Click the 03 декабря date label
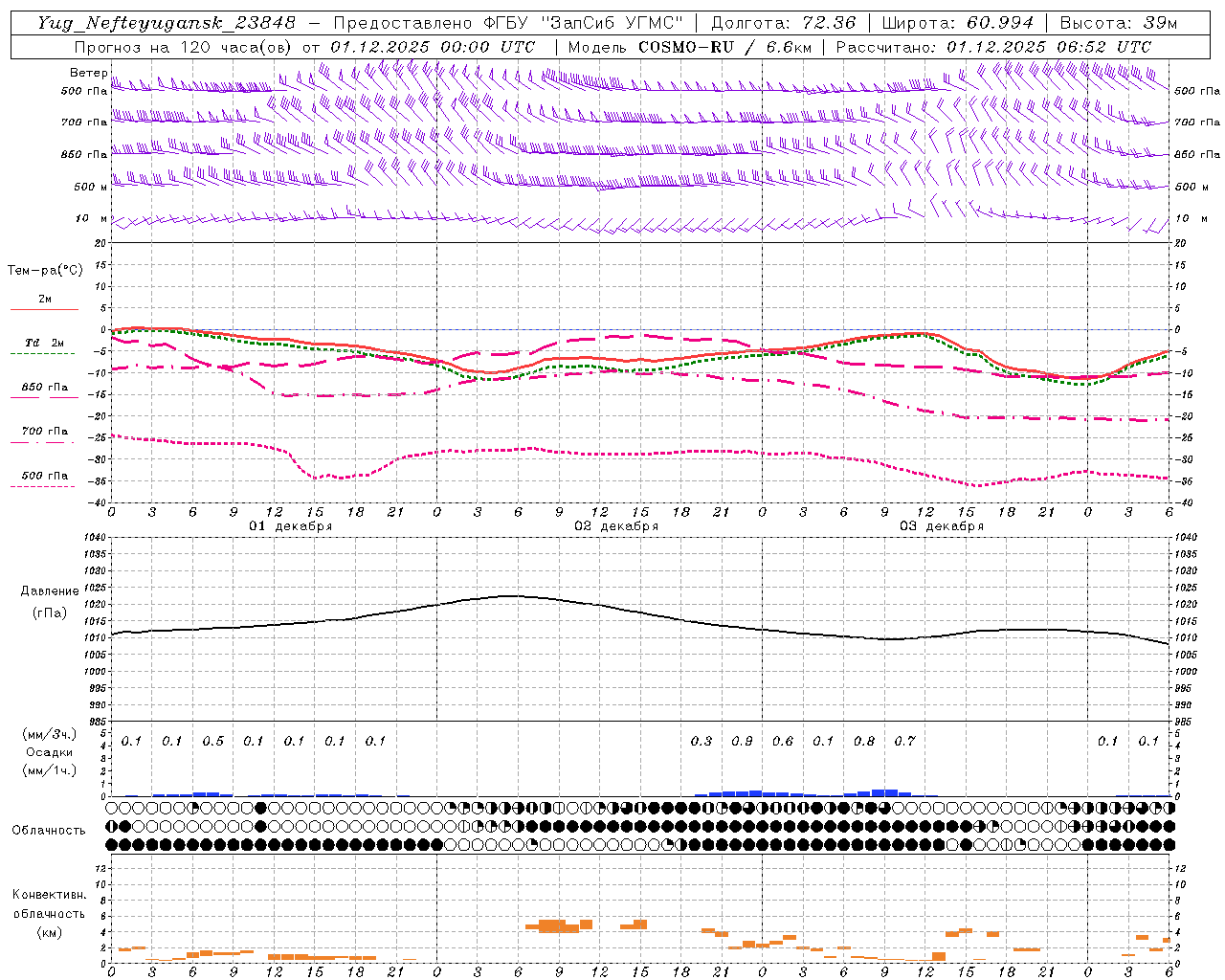 (x=942, y=526)
